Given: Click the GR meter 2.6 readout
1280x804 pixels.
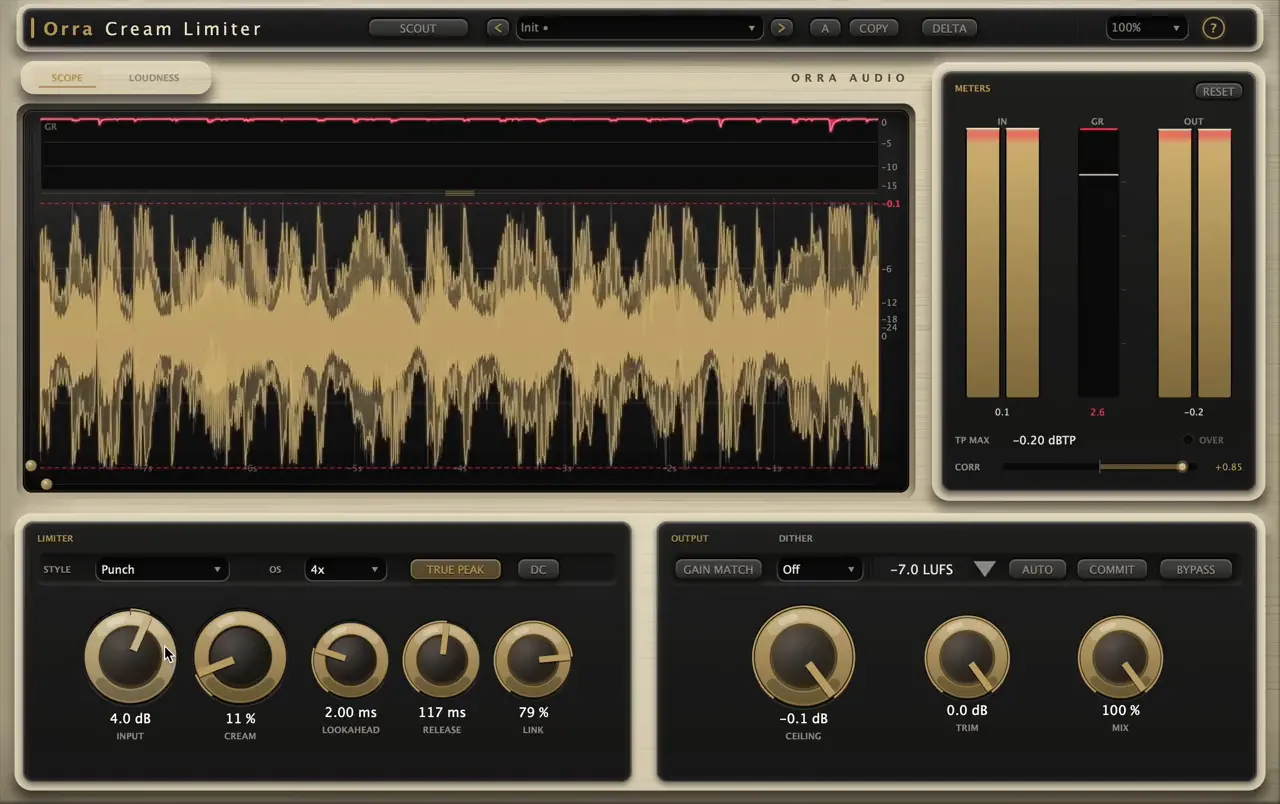Looking at the screenshot, I should point(1097,412).
